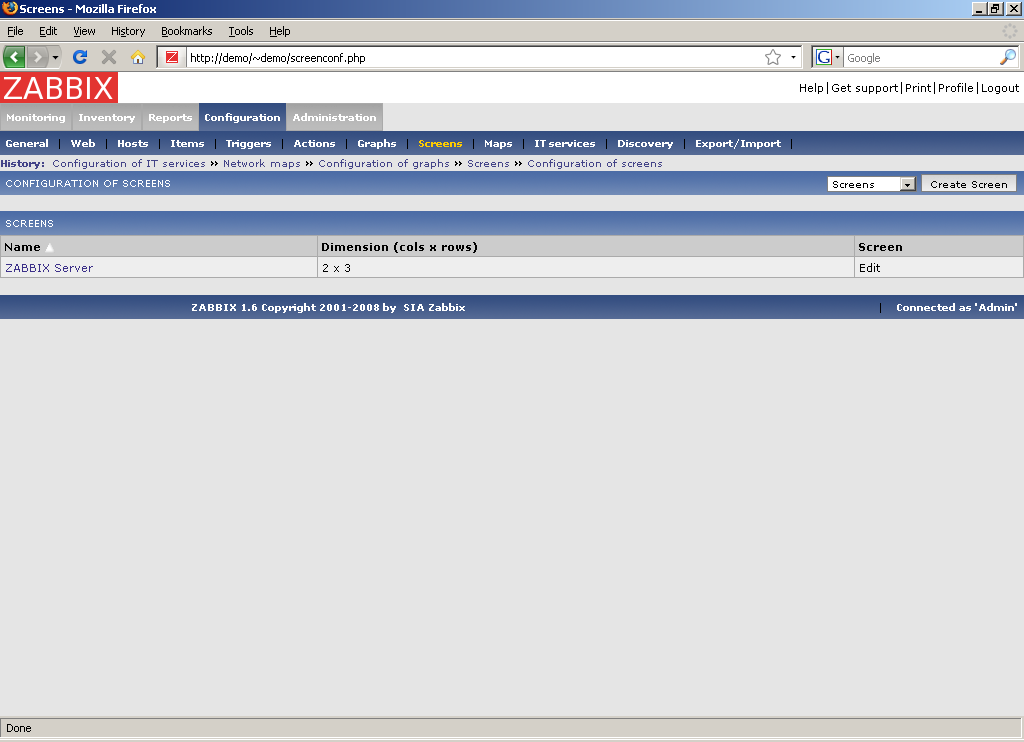Open the ZABBIX Server screen link
The width and height of the screenshot is (1024, 742).
coord(49,268)
